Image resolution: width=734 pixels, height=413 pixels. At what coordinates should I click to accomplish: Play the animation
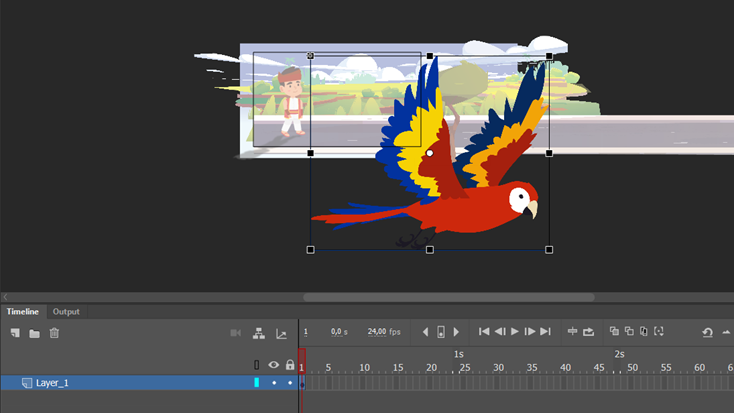(x=514, y=332)
